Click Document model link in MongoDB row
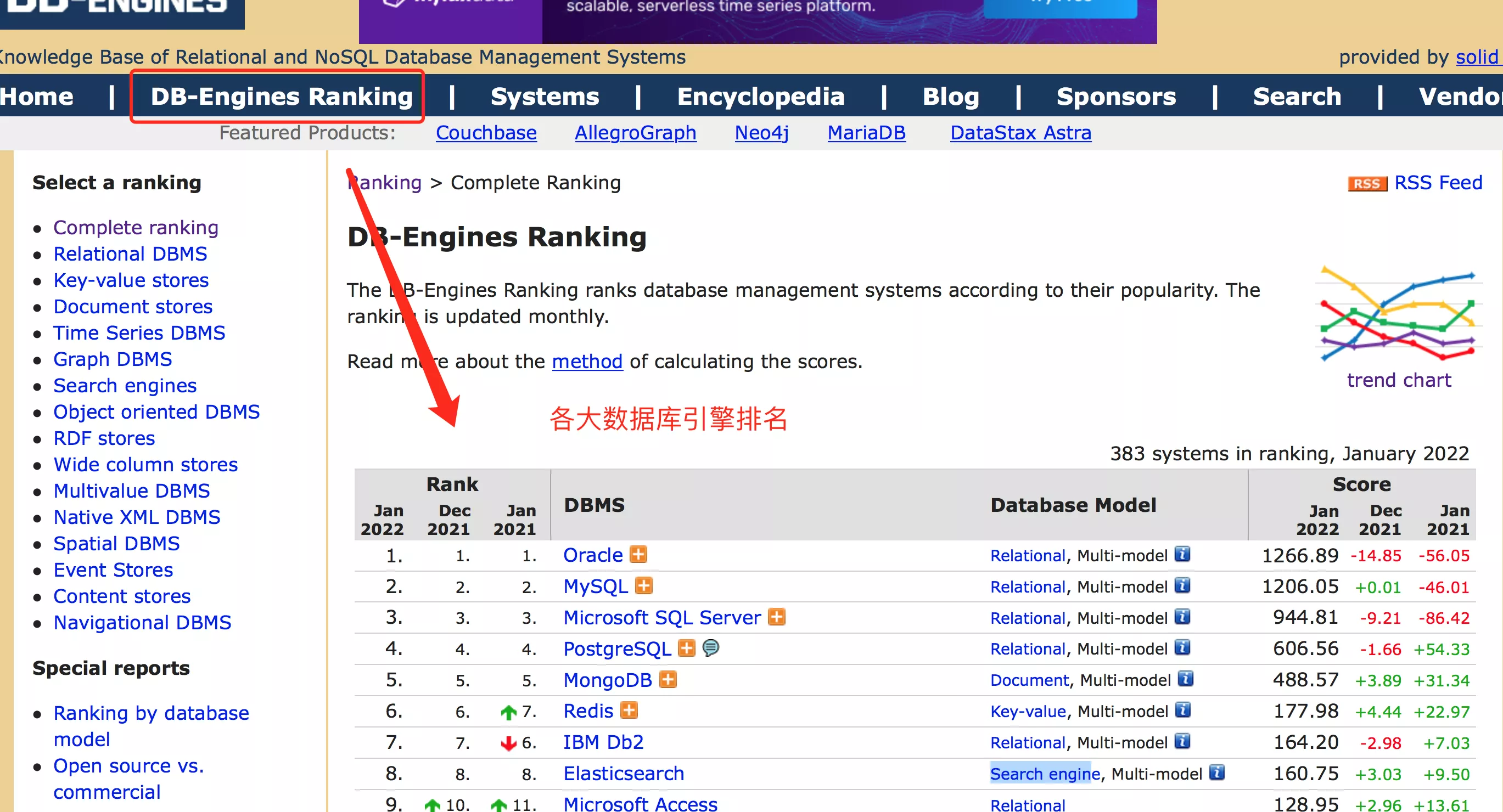Screen dimensions: 1503x812 [1029, 680]
